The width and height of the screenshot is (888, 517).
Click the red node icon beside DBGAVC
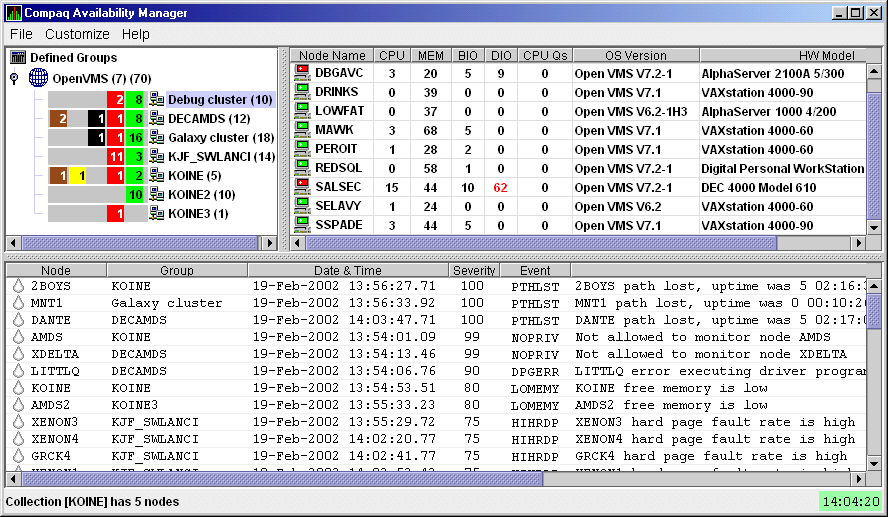[x=302, y=73]
